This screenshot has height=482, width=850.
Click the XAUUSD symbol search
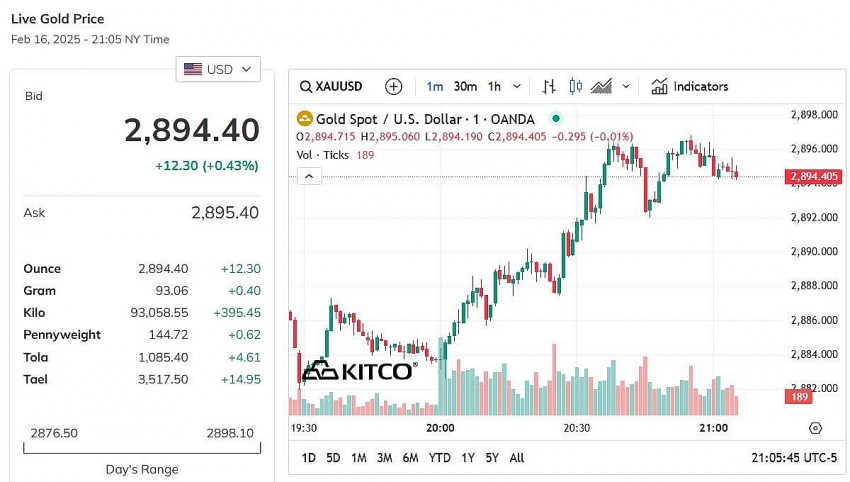coord(332,87)
